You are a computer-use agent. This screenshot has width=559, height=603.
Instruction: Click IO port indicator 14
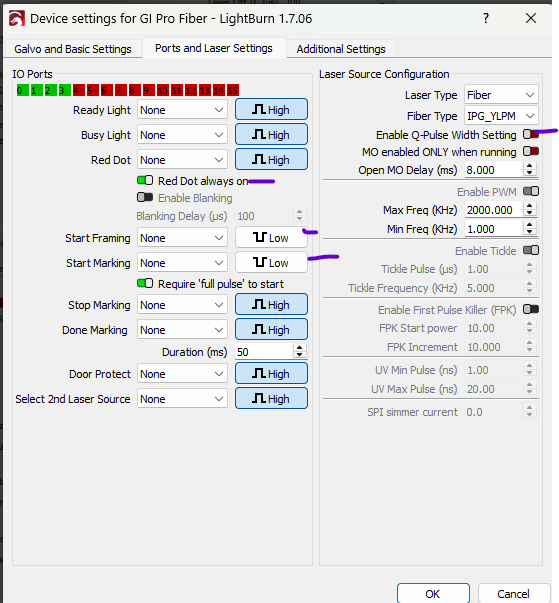point(219,90)
